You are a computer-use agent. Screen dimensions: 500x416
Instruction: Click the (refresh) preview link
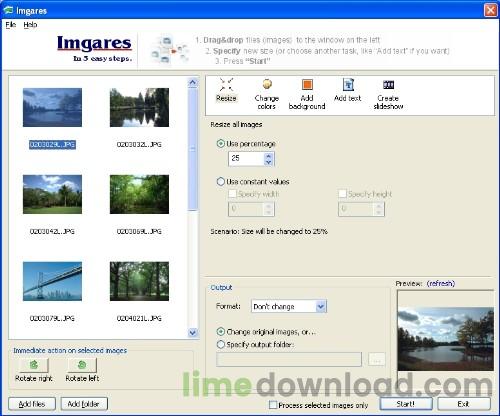[x=441, y=283]
